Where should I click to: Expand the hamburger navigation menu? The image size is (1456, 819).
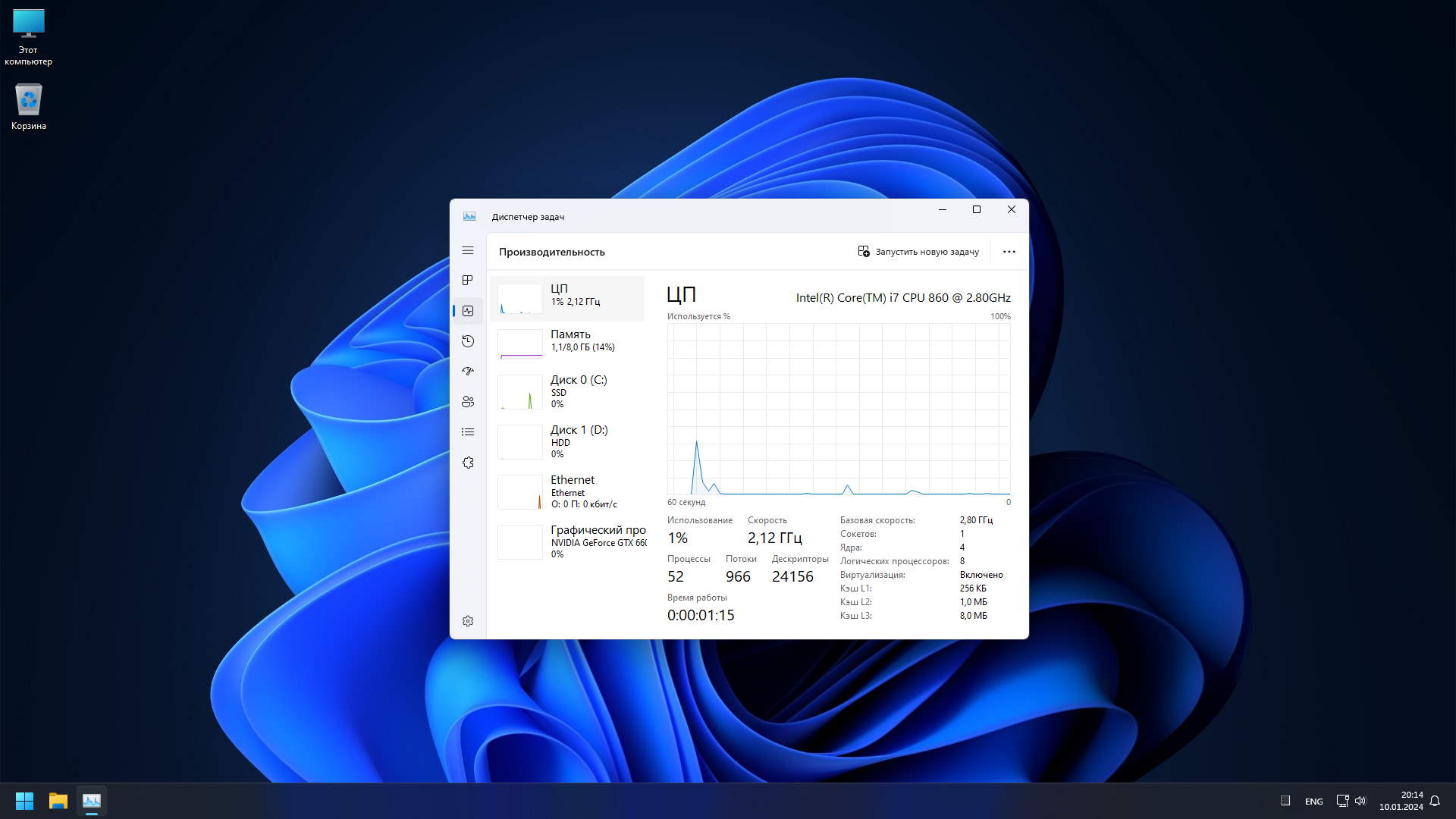click(468, 250)
